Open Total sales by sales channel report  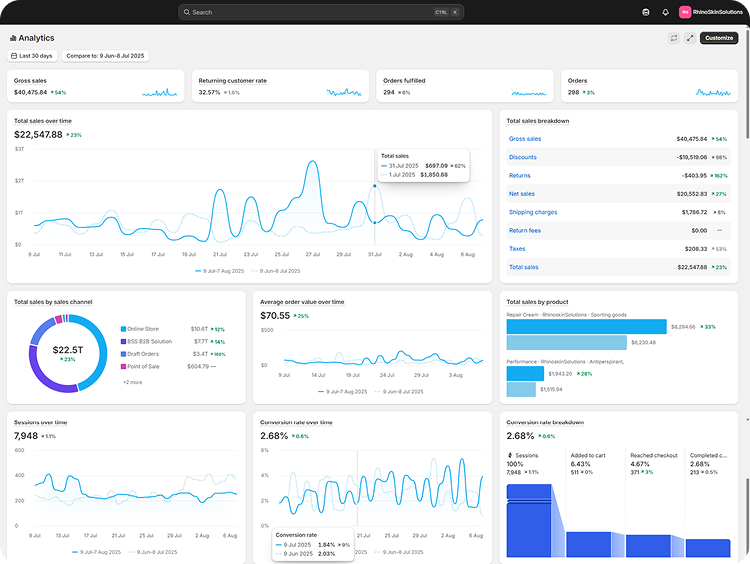53,302
